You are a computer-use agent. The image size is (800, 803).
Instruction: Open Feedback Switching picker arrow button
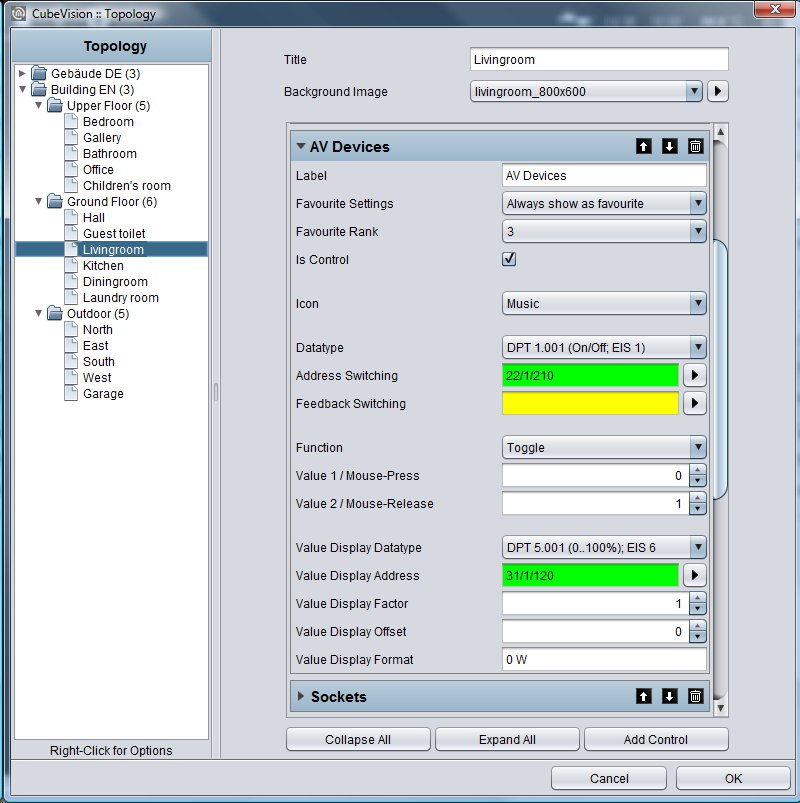click(x=694, y=404)
